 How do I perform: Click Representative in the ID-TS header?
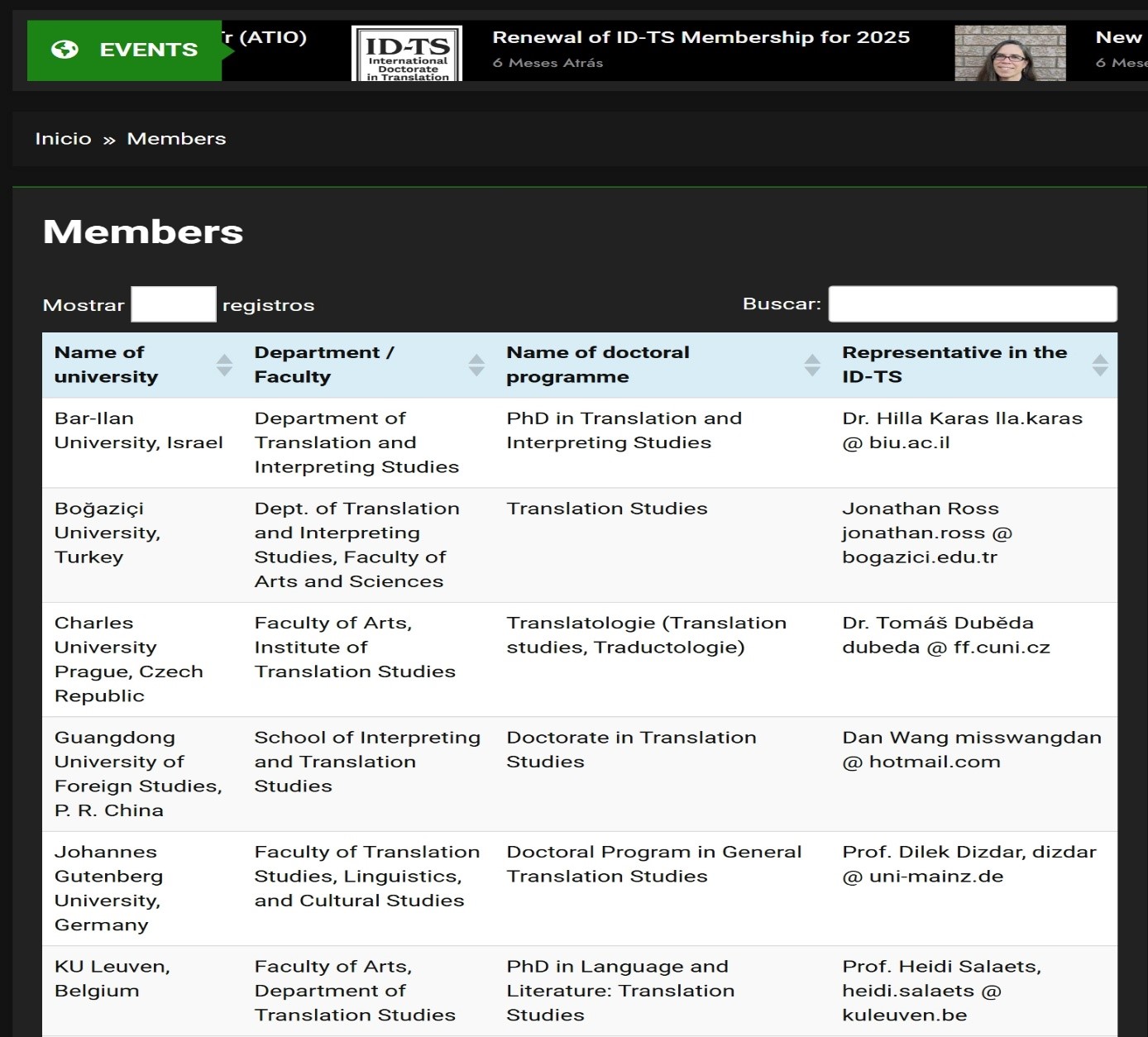[x=954, y=365]
